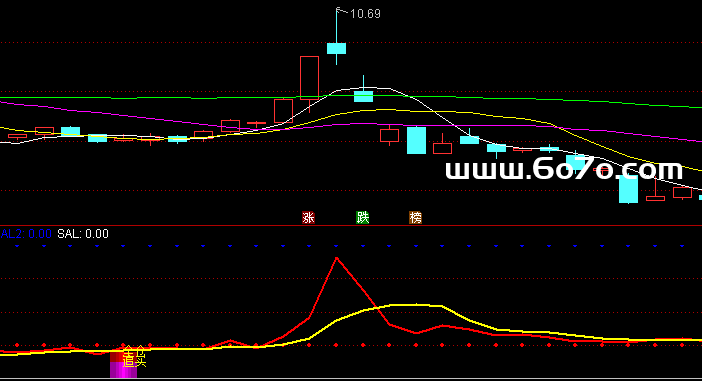Click the red indicator line peak
This screenshot has width=702, height=381.
[x=337, y=258]
